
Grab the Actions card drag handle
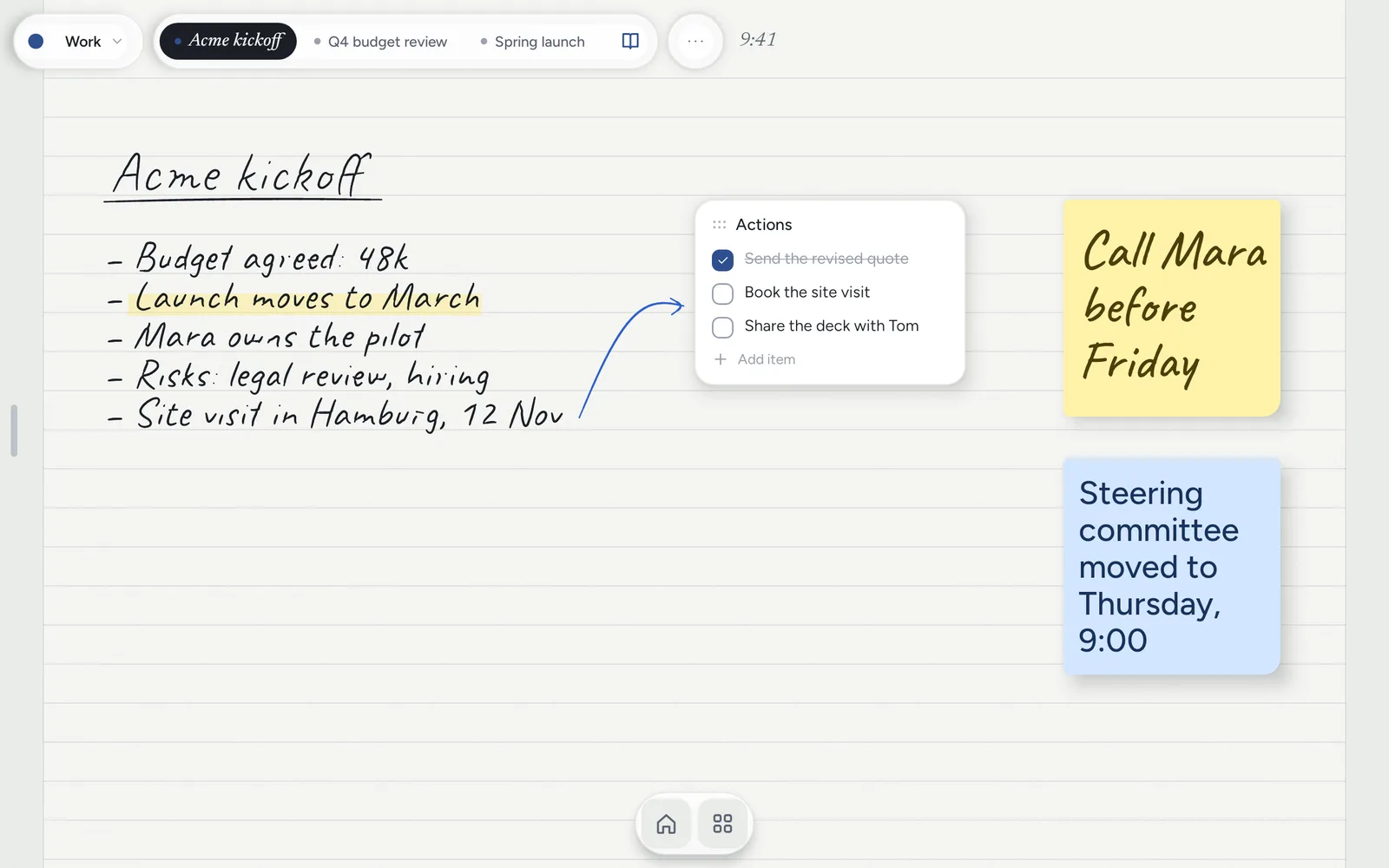coord(719,225)
